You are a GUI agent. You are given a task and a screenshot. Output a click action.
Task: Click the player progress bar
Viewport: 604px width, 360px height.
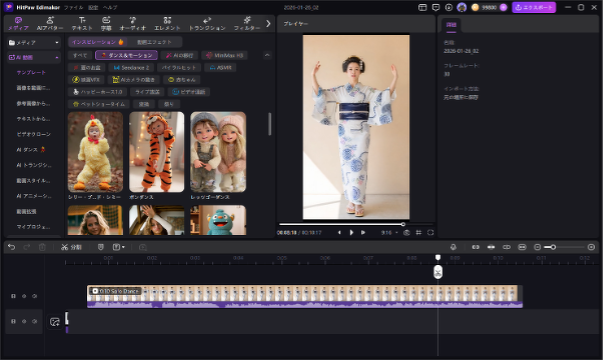point(356,224)
